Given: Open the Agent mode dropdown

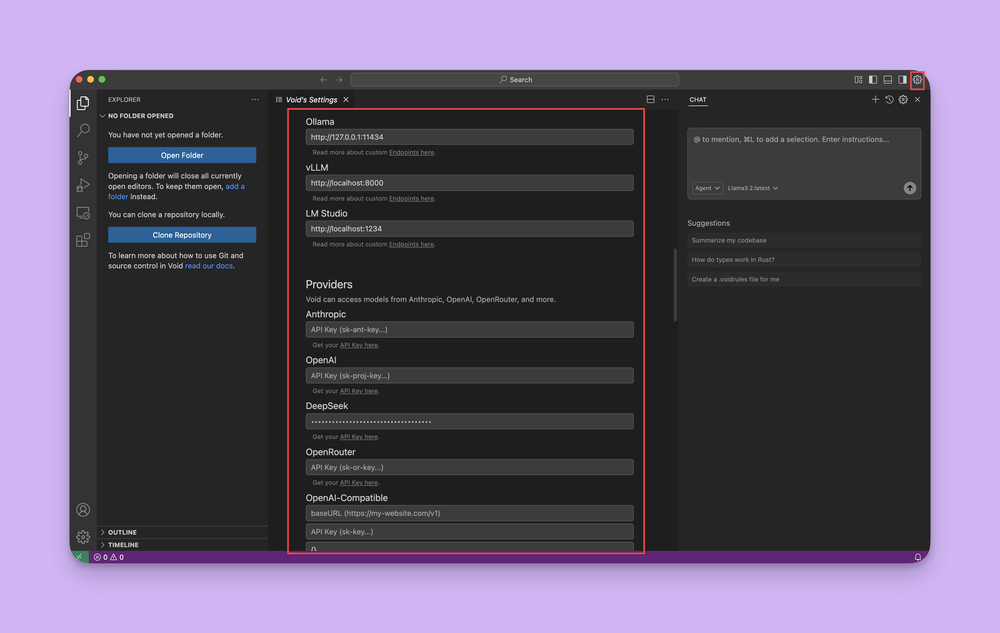Looking at the screenshot, I should (707, 188).
